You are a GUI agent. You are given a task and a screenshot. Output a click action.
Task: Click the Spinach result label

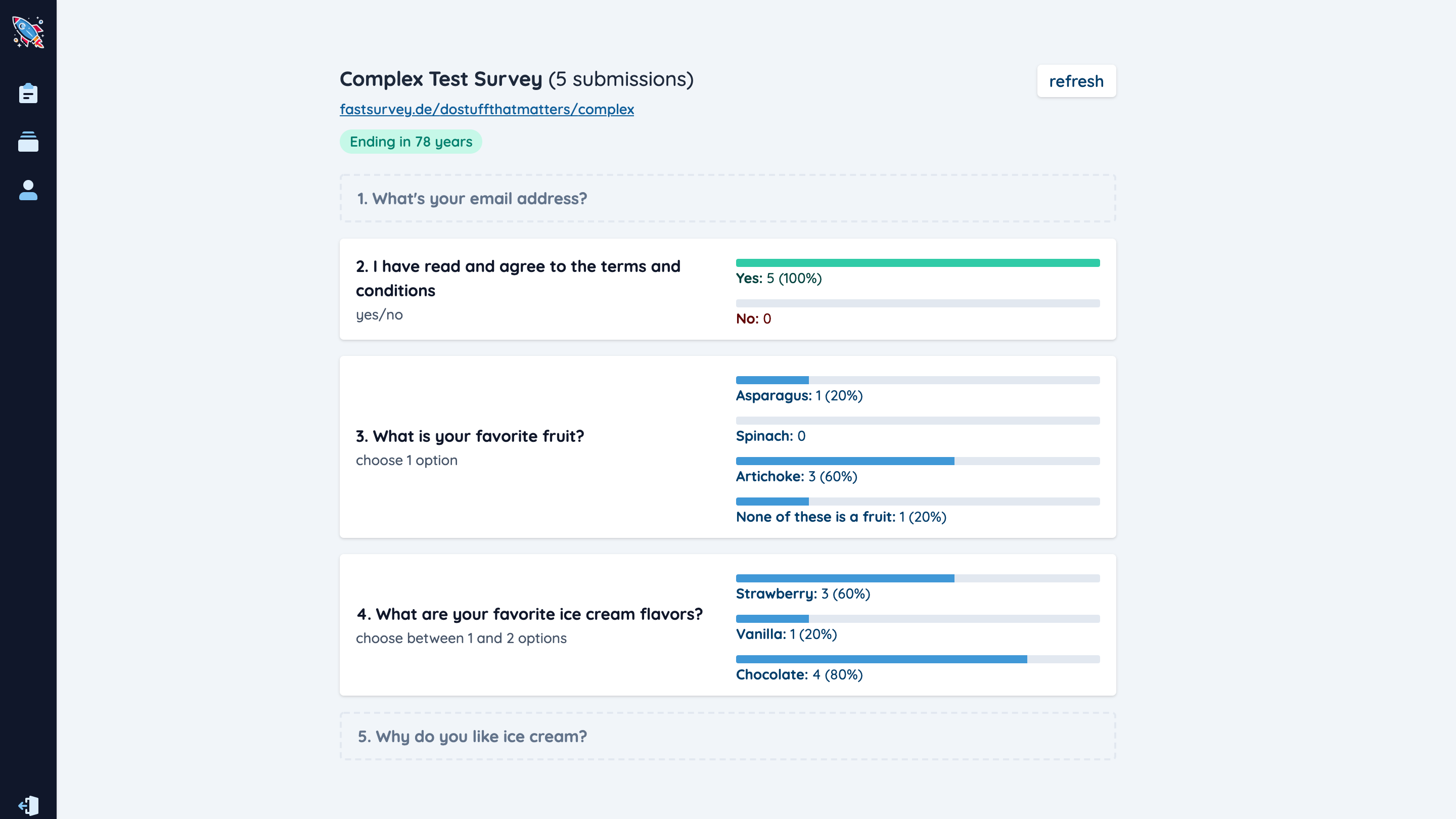click(x=770, y=436)
